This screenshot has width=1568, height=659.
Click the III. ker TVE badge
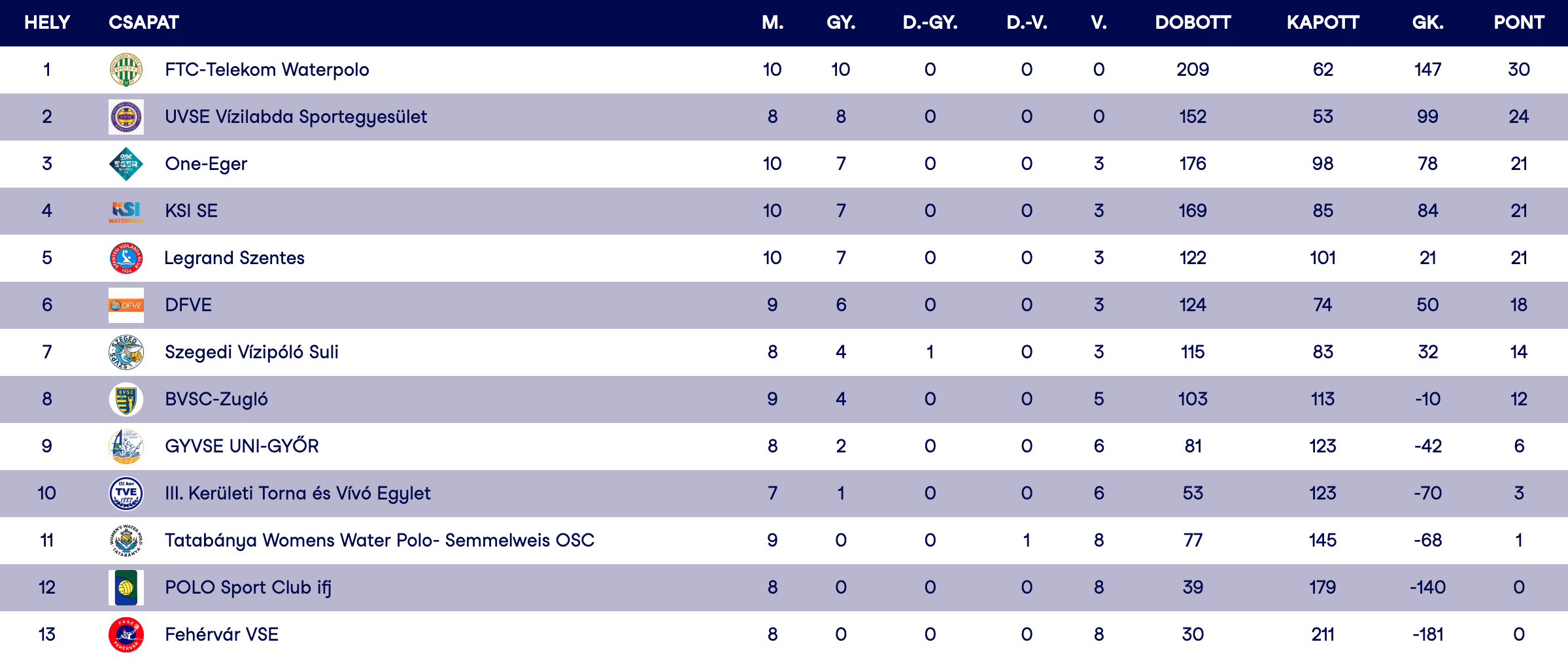(126, 494)
